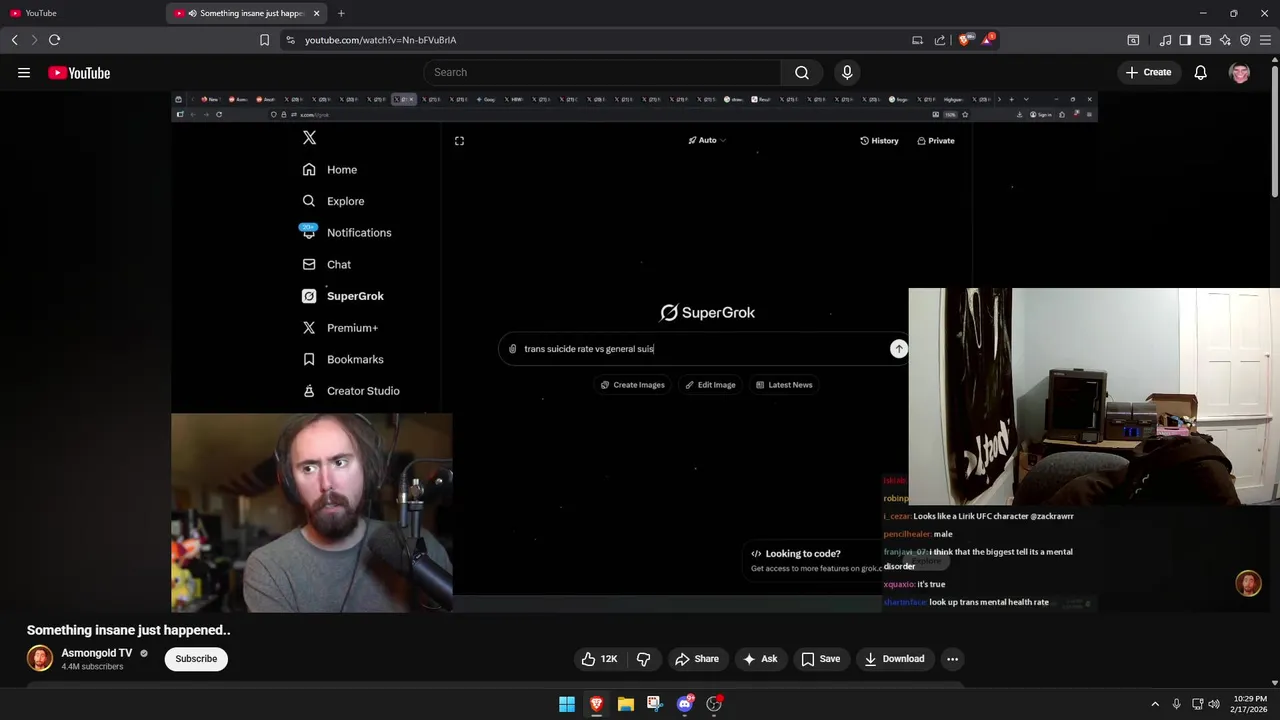
Task: Open File Explorer from the taskbar
Action: click(625, 704)
